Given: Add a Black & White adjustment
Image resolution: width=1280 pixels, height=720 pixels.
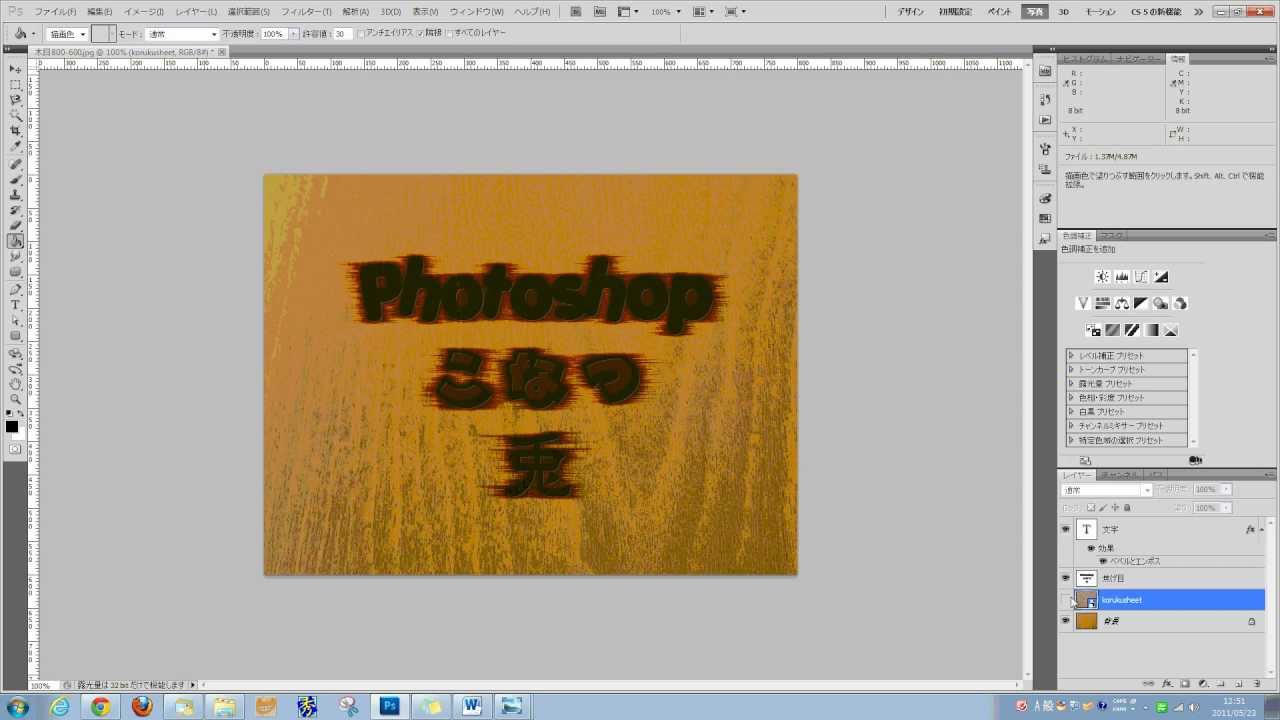Looking at the screenshot, I should click(1141, 303).
